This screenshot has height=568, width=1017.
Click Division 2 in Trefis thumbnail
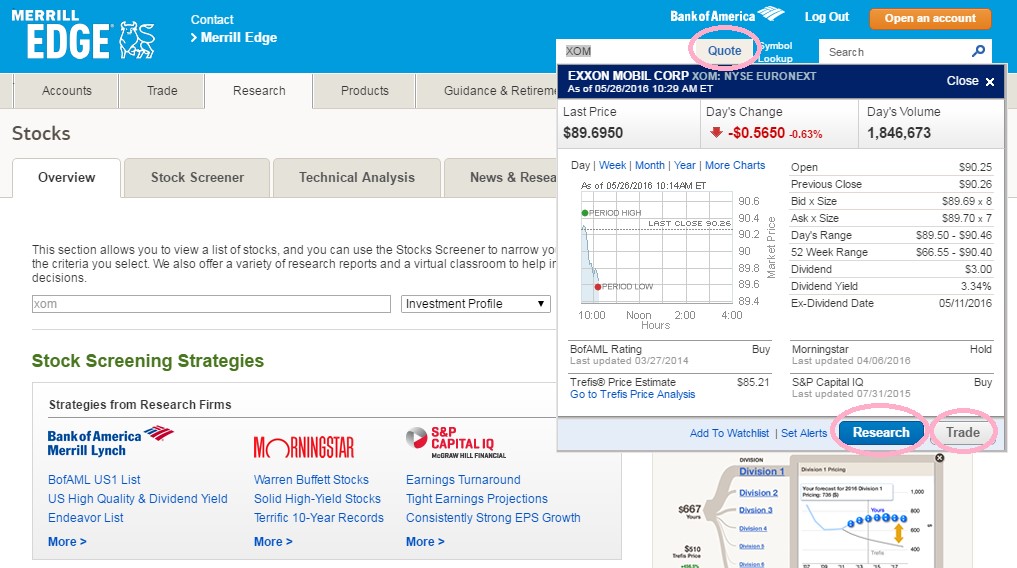pos(758,493)
